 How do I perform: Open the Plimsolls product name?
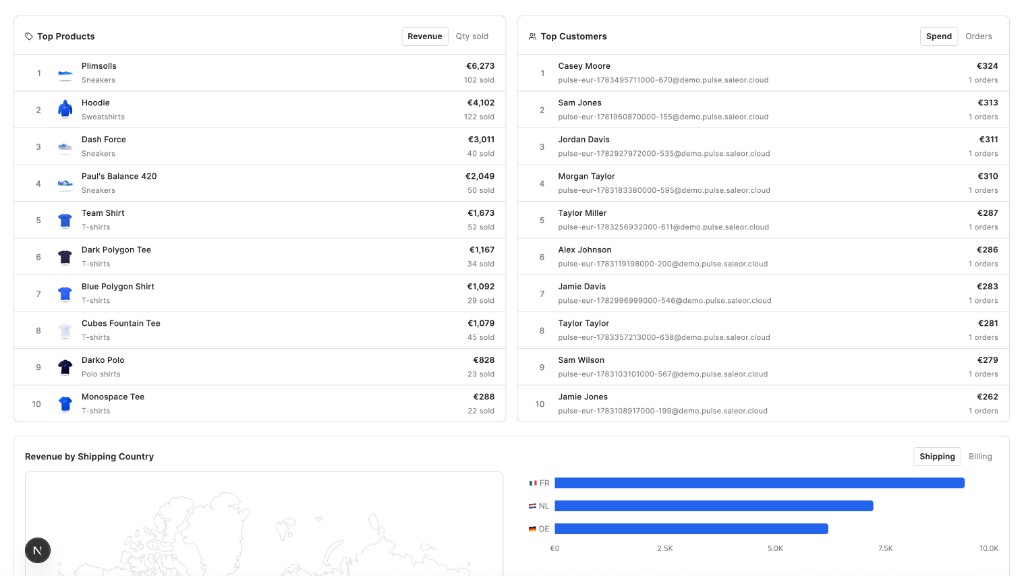pyautogui.click(x=99, y=66)
